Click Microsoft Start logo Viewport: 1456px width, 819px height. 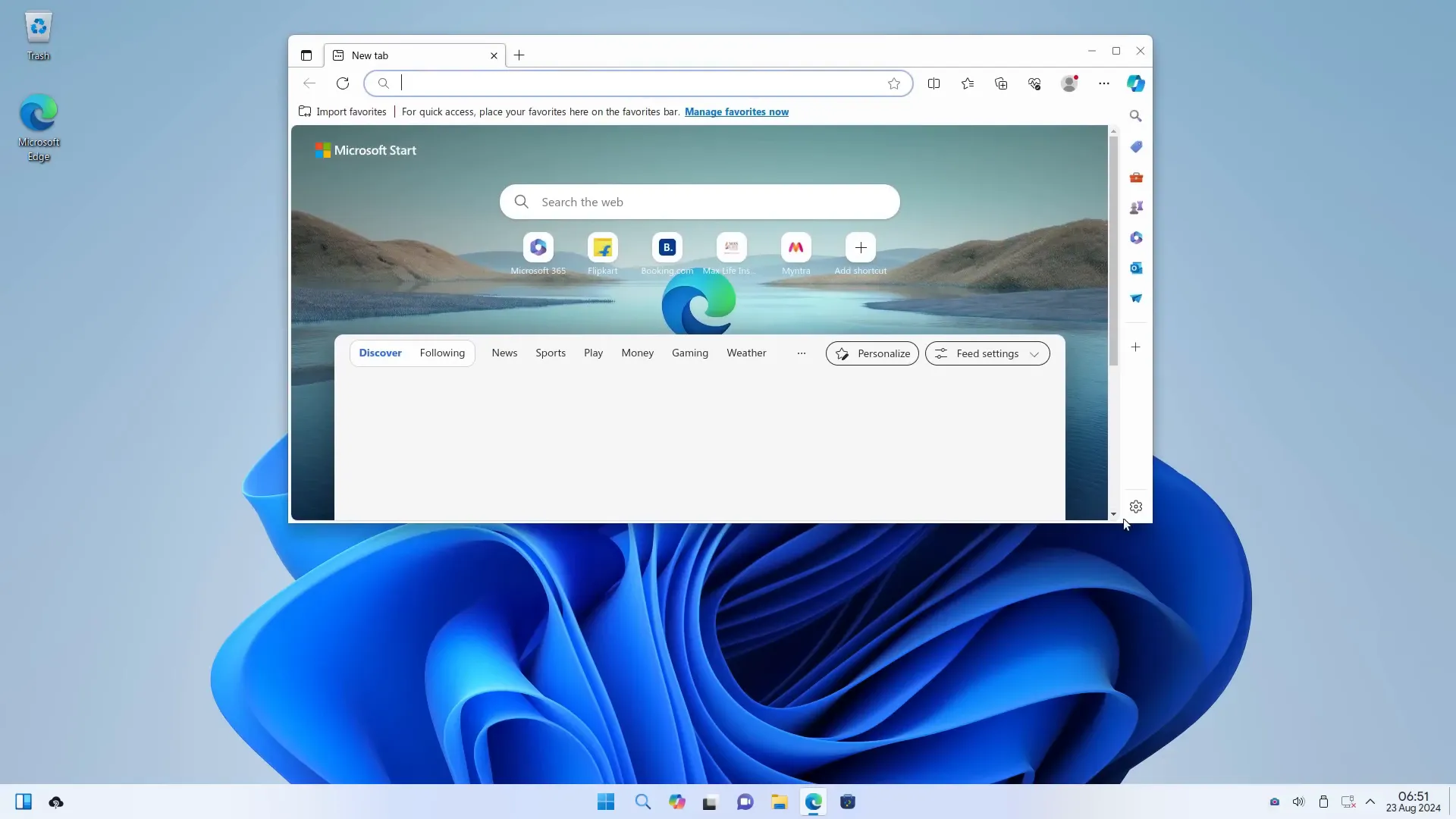(366, 150)
